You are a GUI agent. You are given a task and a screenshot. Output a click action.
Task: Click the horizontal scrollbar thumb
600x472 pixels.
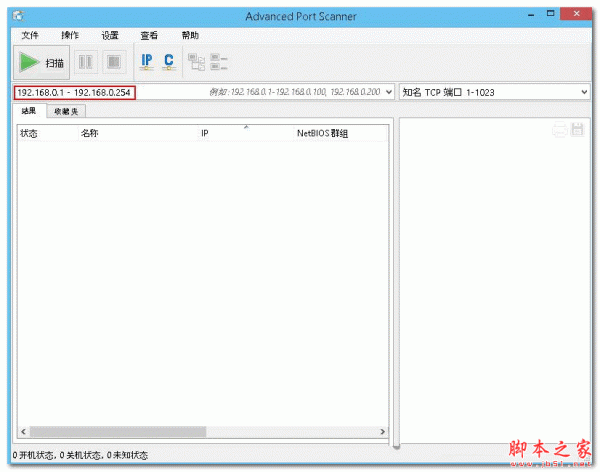pyautogui.click(x=118, y=432)
